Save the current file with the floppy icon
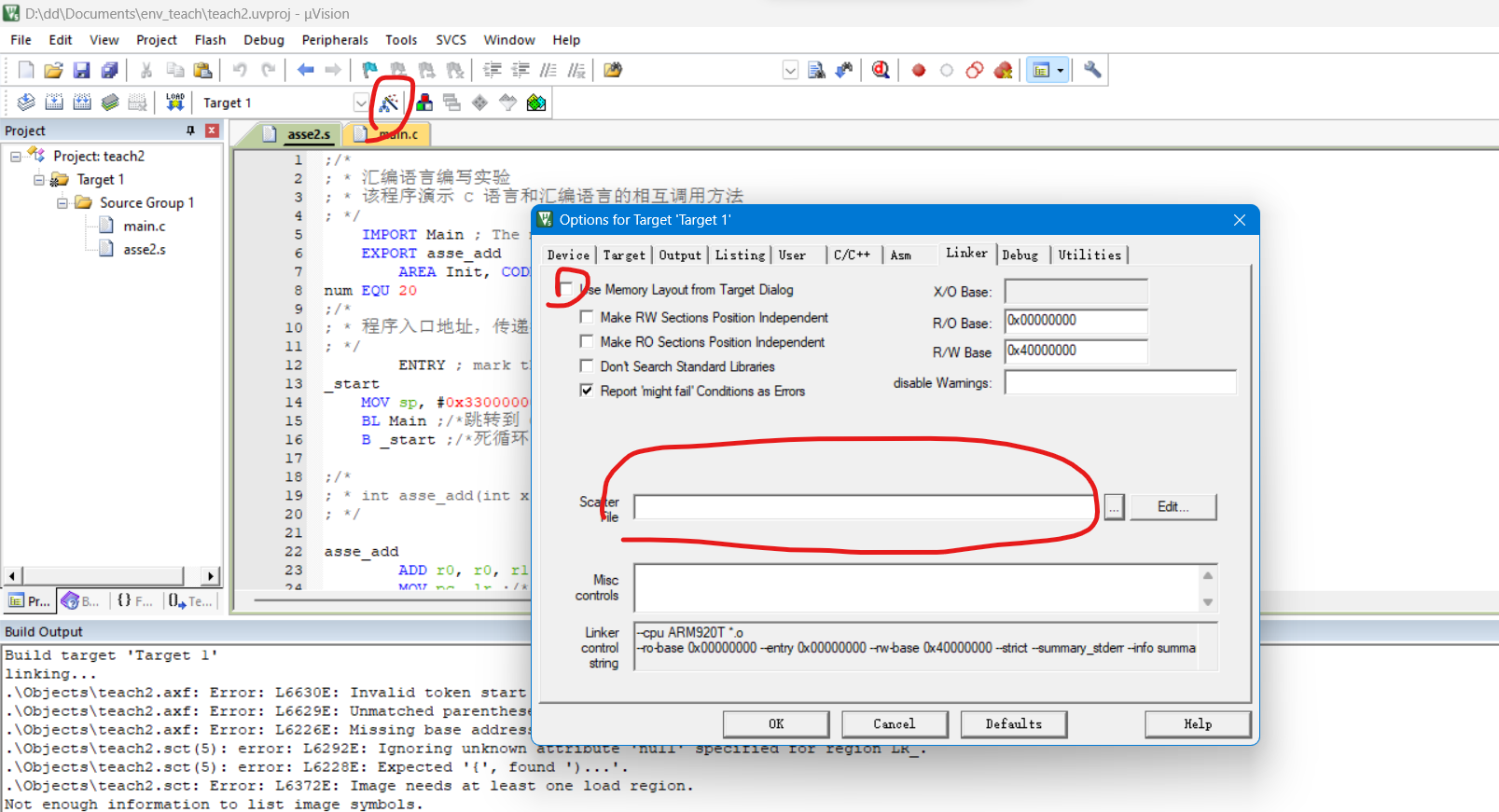 coord(82,70)
